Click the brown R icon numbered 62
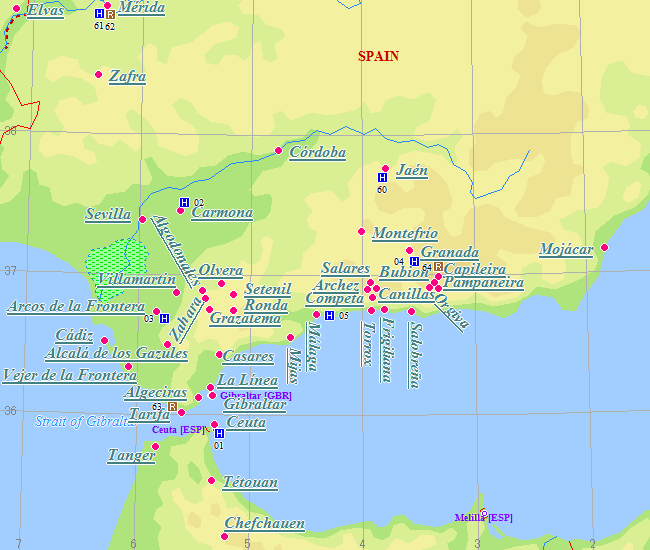Image resolution: width=650 pixels, height=550 pixels. tap(110, 14)
